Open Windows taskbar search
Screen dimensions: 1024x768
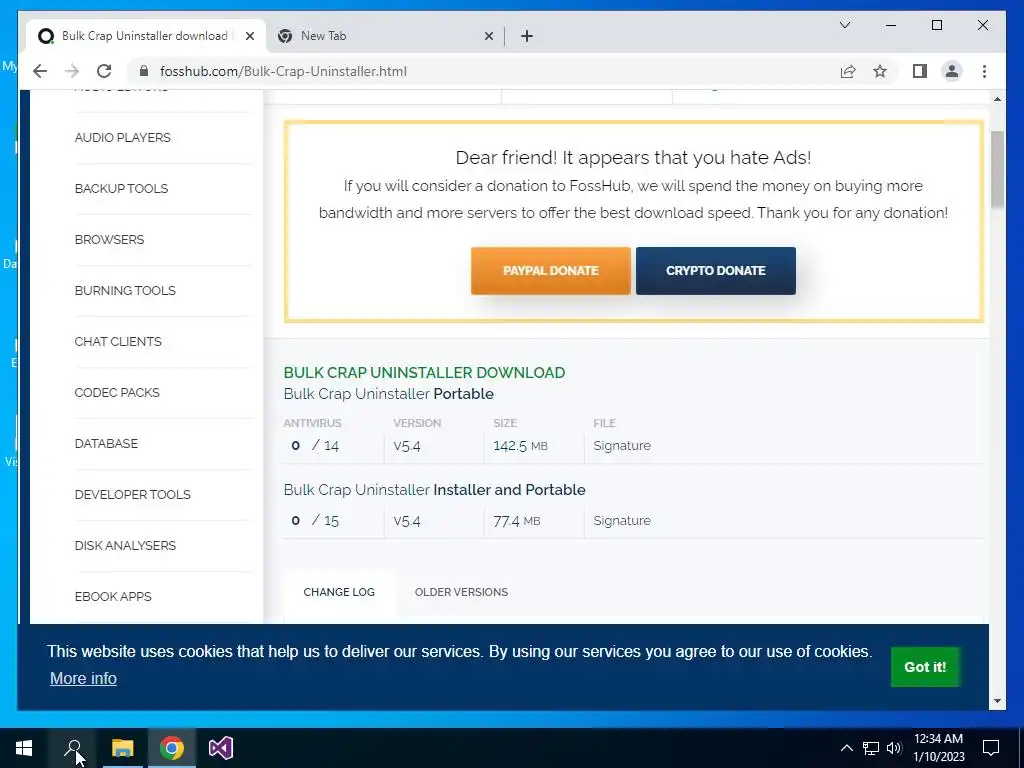(x=73, y=748)
